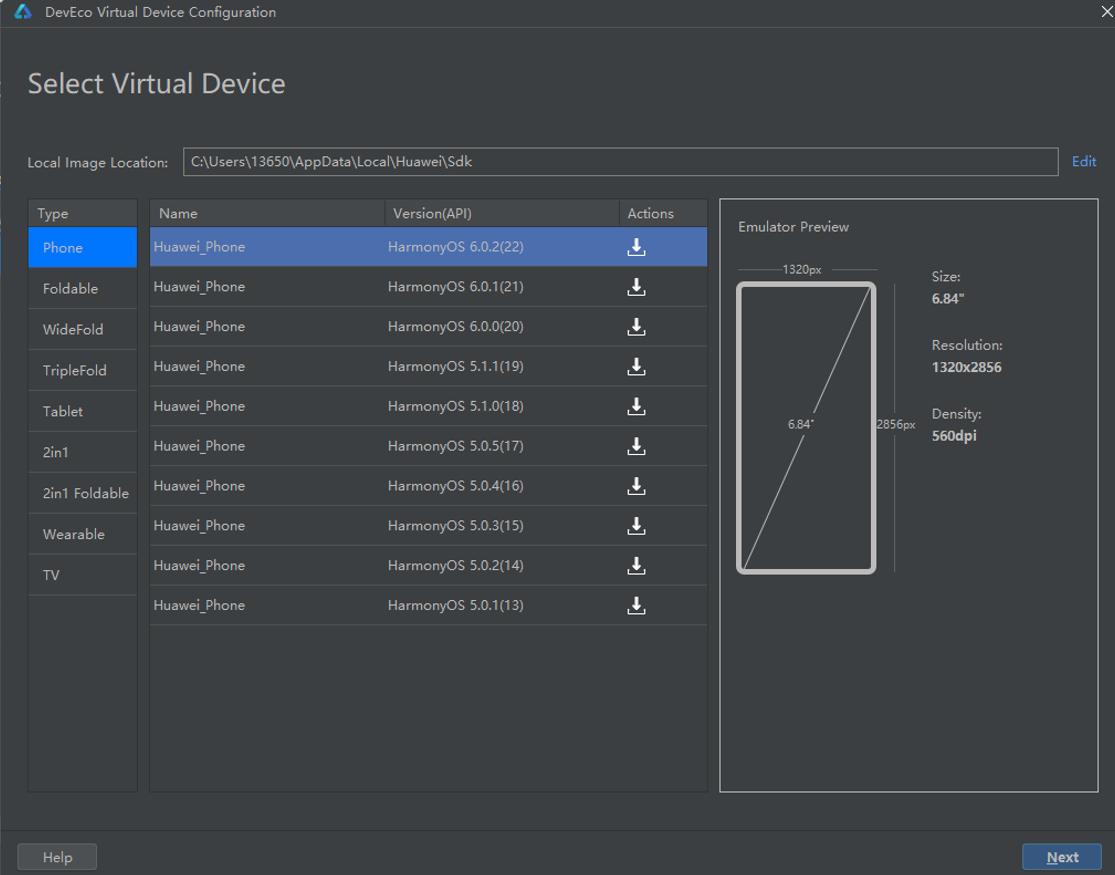Download HarmonyOS 6.0.1(21) phone image
The height and width of the screenshot is (875, 1115).
[x=636, y=287]
